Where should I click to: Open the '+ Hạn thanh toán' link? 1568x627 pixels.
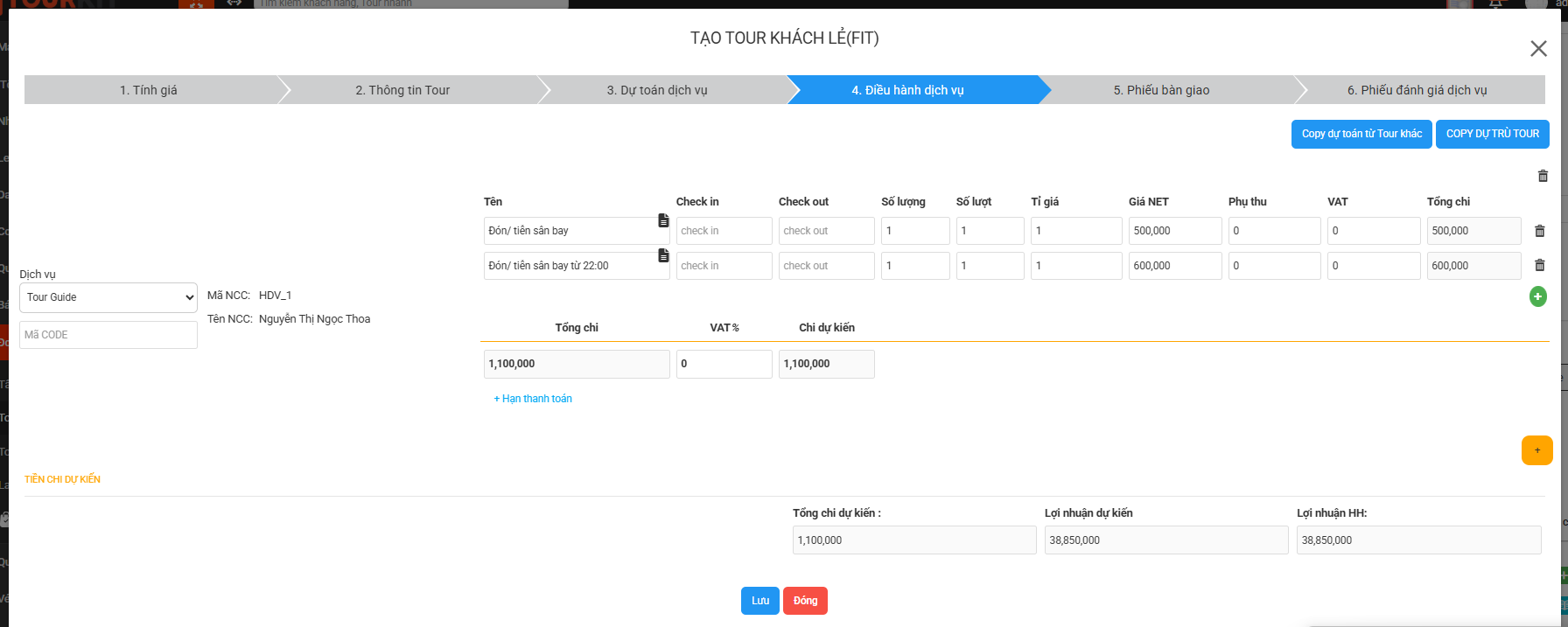coord(533,399)
